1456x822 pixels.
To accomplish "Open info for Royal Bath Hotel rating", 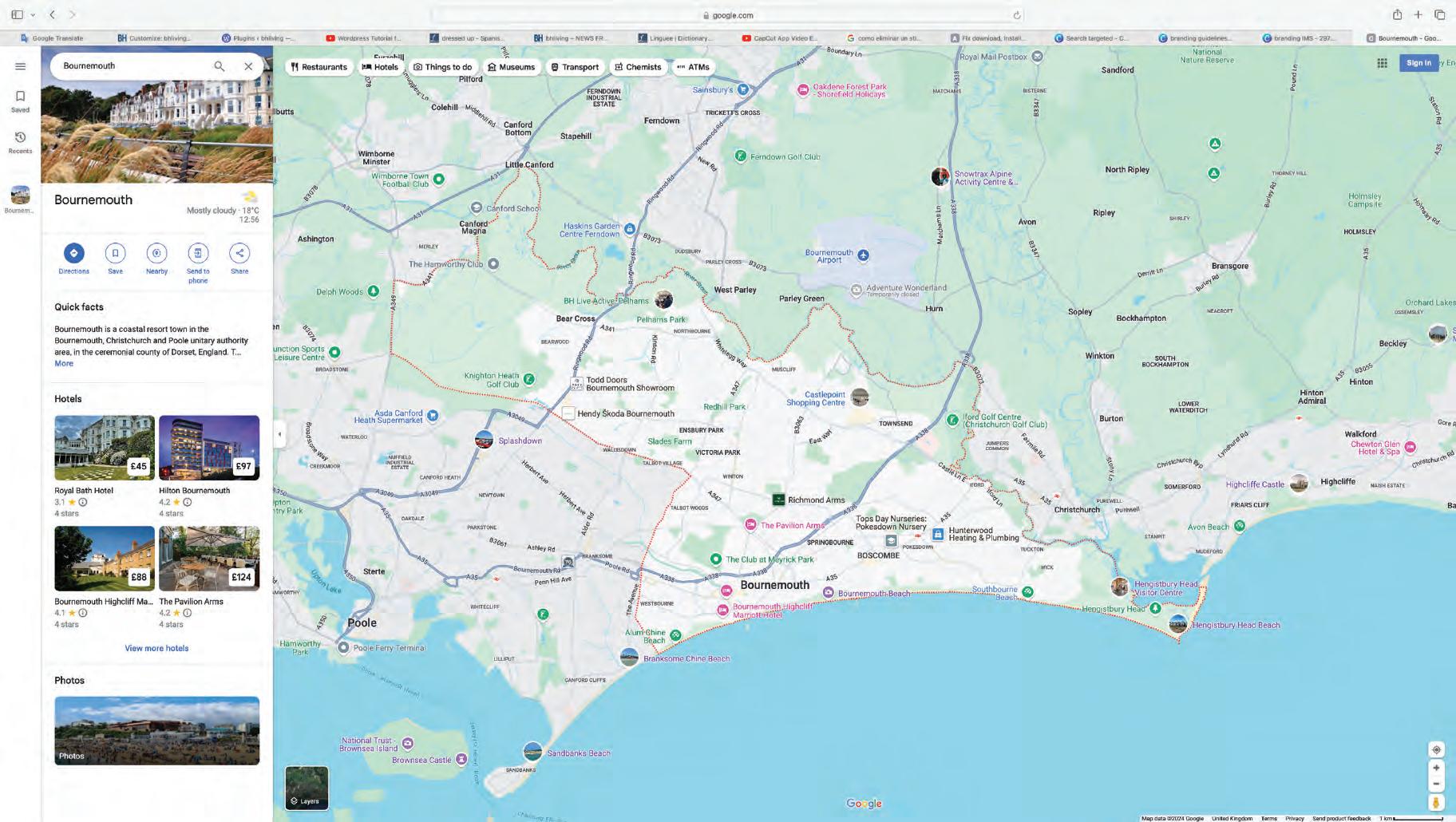I will 82,502.
